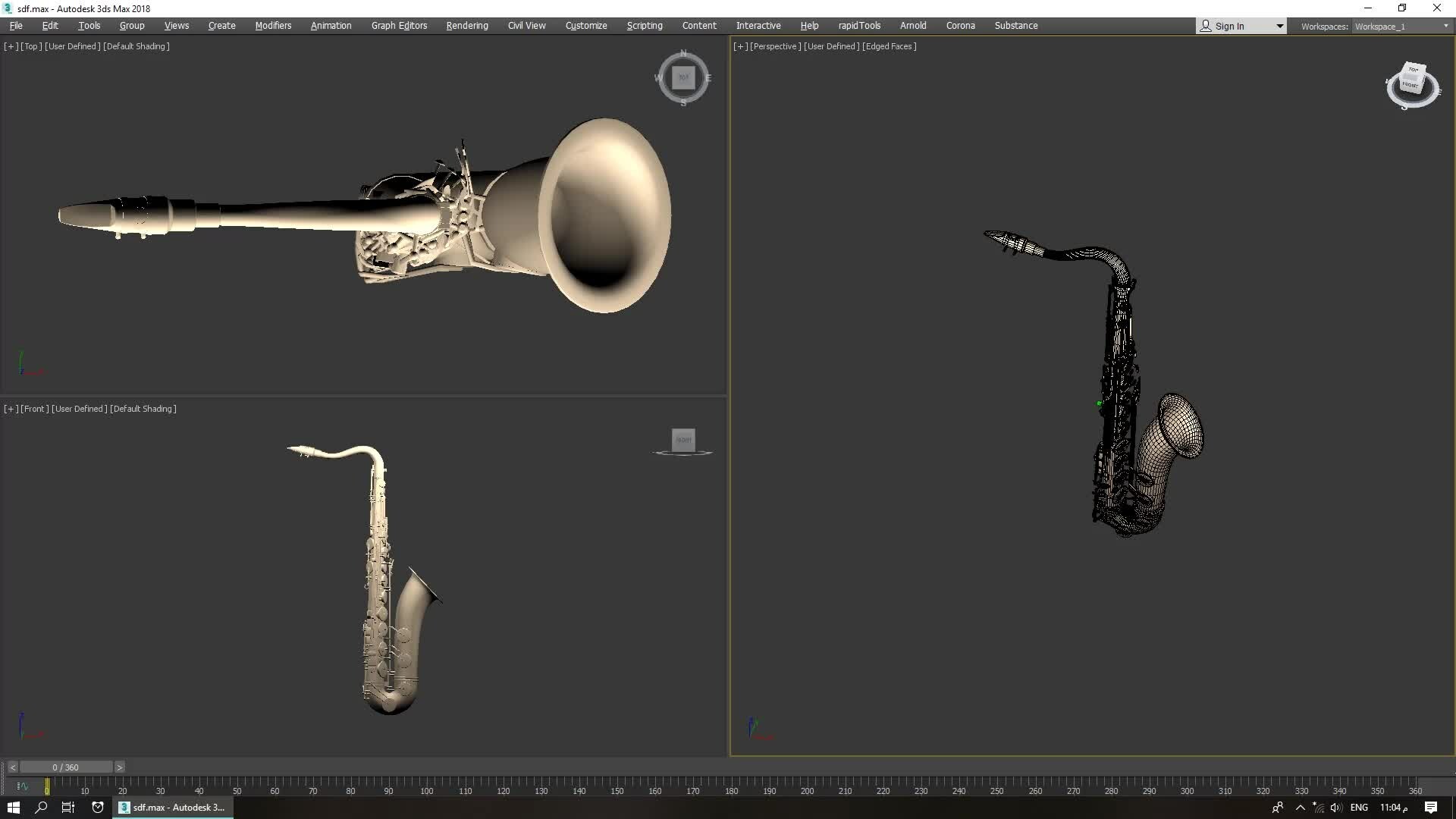1456x819 pixels.
Task: Open the Rendering menu
Action: tap(466, 25)
